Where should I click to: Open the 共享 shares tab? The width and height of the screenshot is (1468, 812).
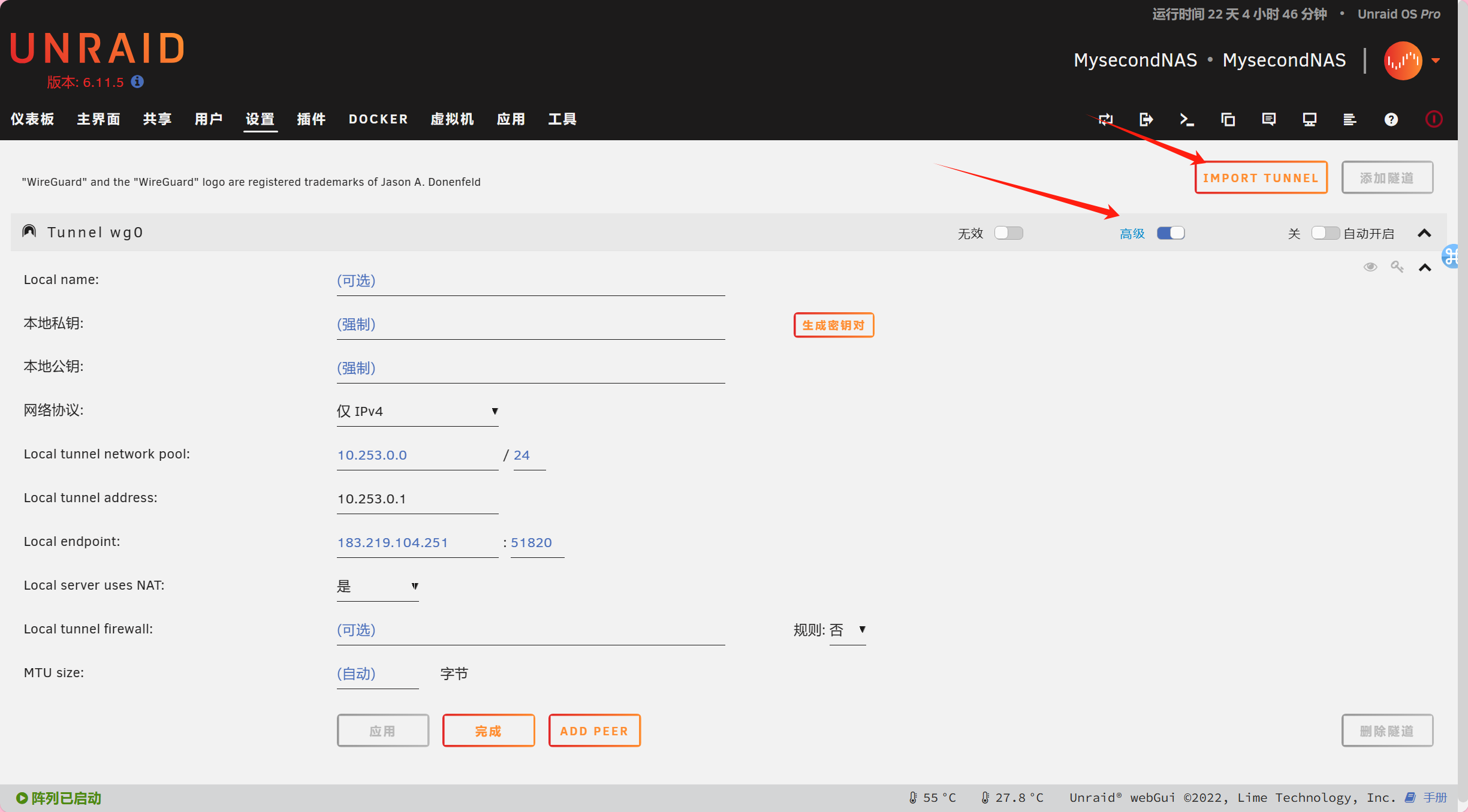point(158,119)
